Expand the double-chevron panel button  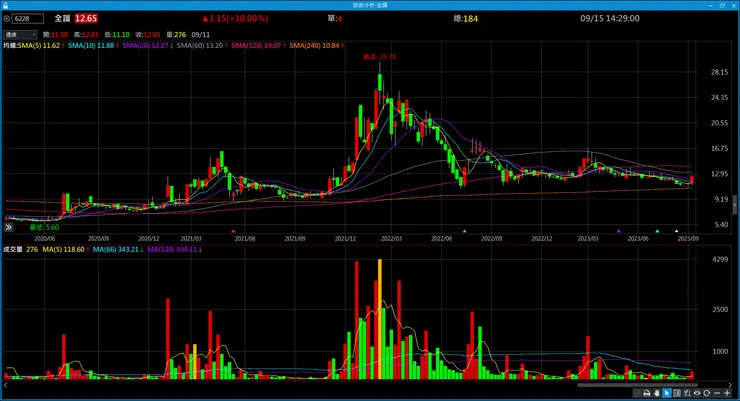pos(8,227)
